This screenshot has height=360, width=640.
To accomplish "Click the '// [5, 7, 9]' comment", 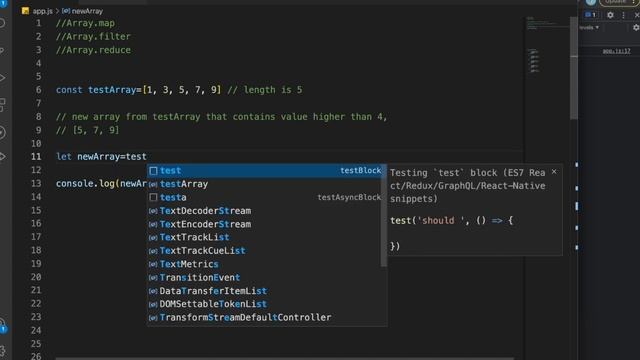I will [x=88, y=130].
